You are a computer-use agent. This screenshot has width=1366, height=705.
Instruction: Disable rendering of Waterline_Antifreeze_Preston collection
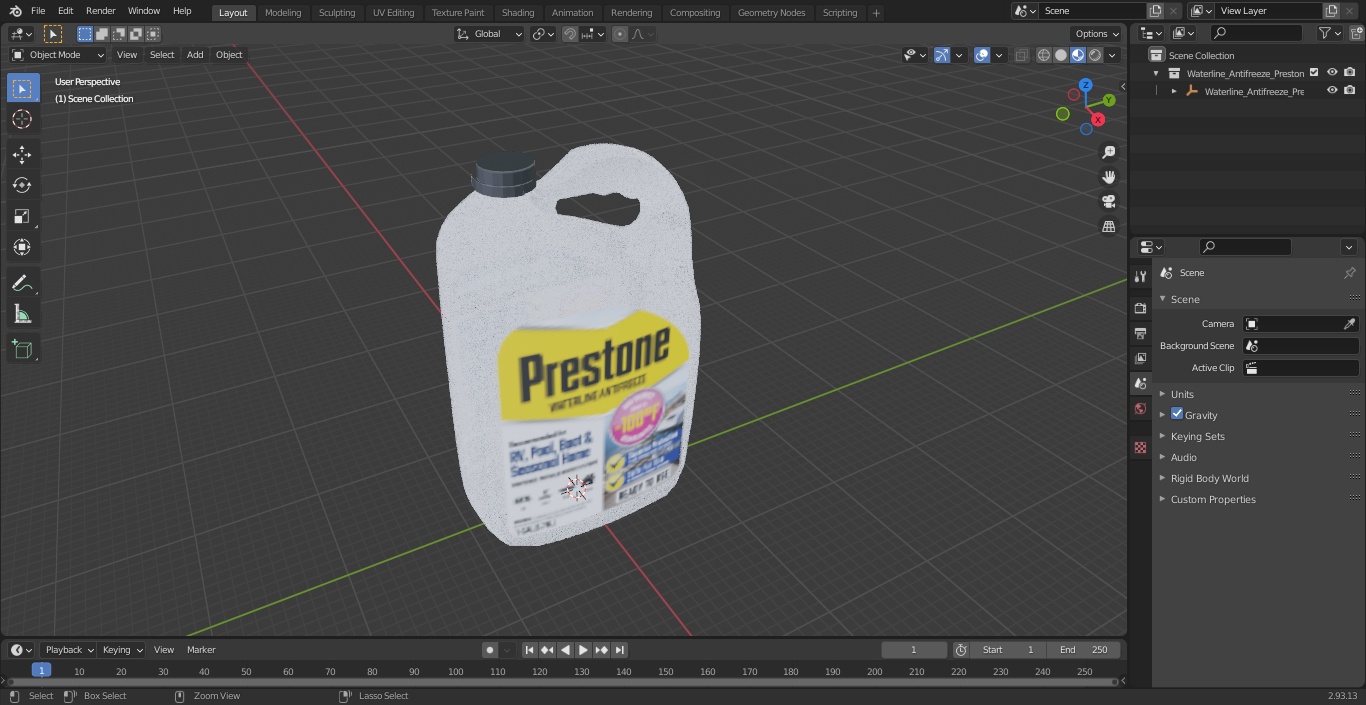1350,73
